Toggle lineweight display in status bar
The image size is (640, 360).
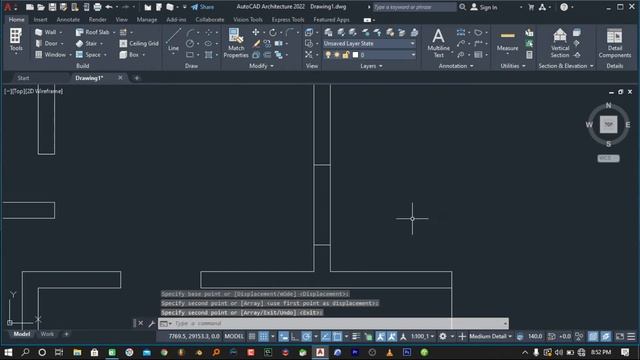(x=356, y=336)
